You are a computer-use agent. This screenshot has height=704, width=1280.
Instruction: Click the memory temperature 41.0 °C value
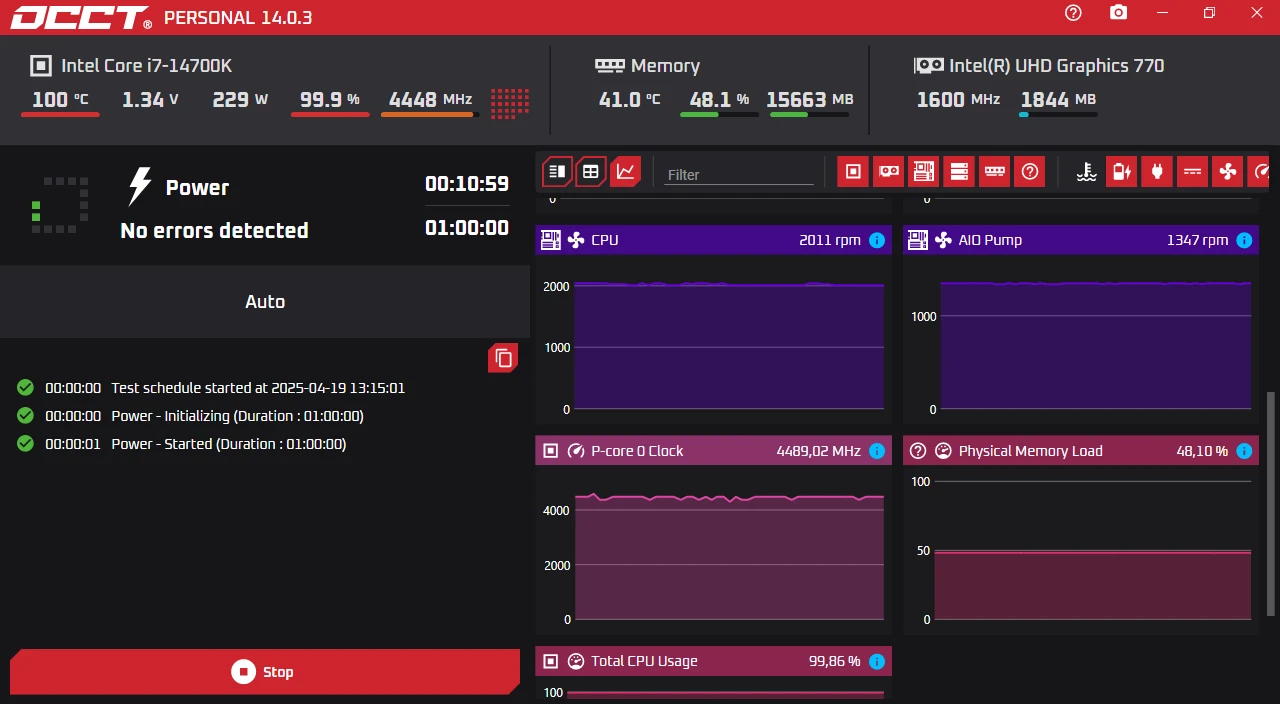coord(630,99)
